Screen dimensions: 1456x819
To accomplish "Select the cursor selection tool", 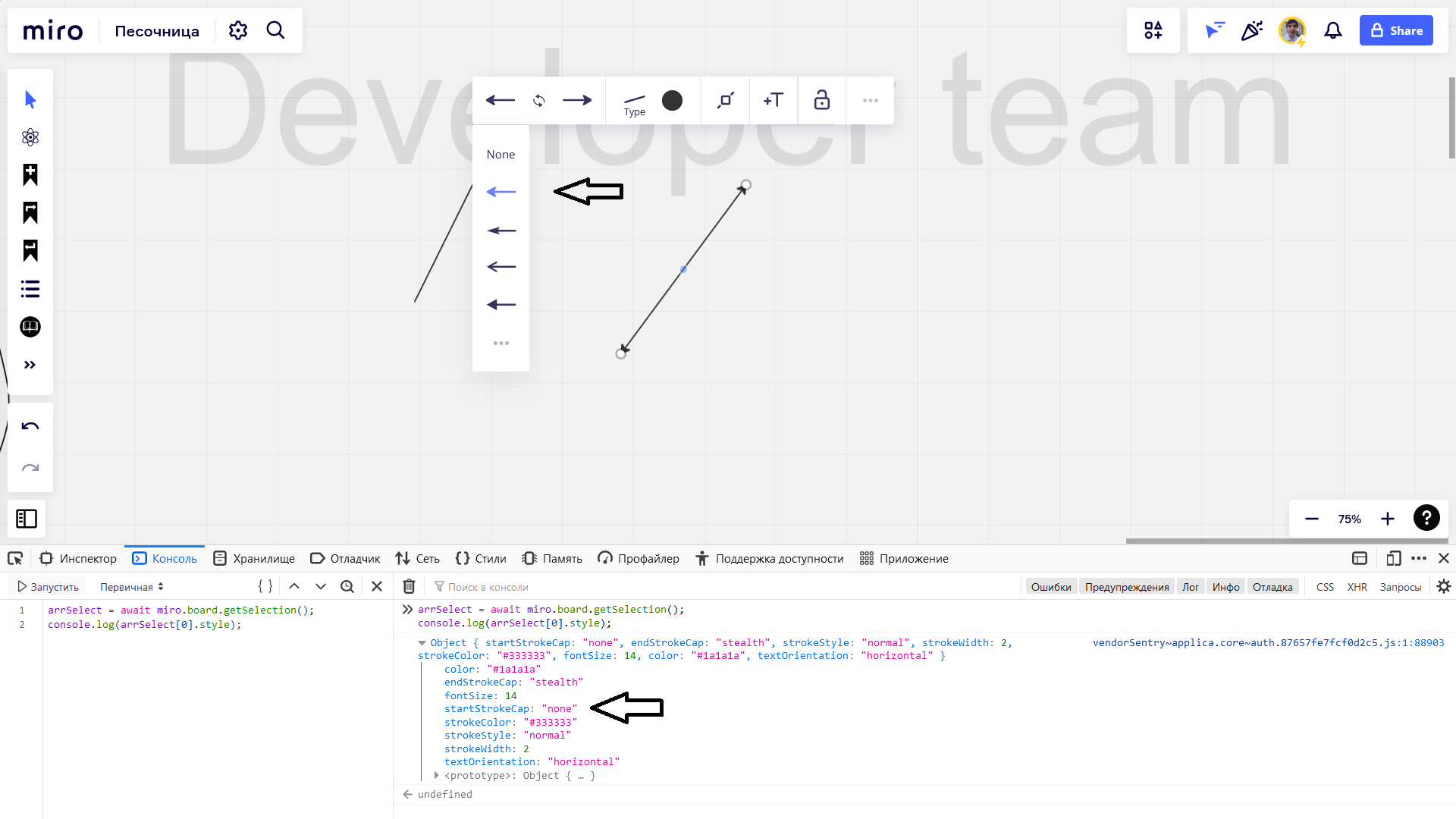I will tap(30, 99).
